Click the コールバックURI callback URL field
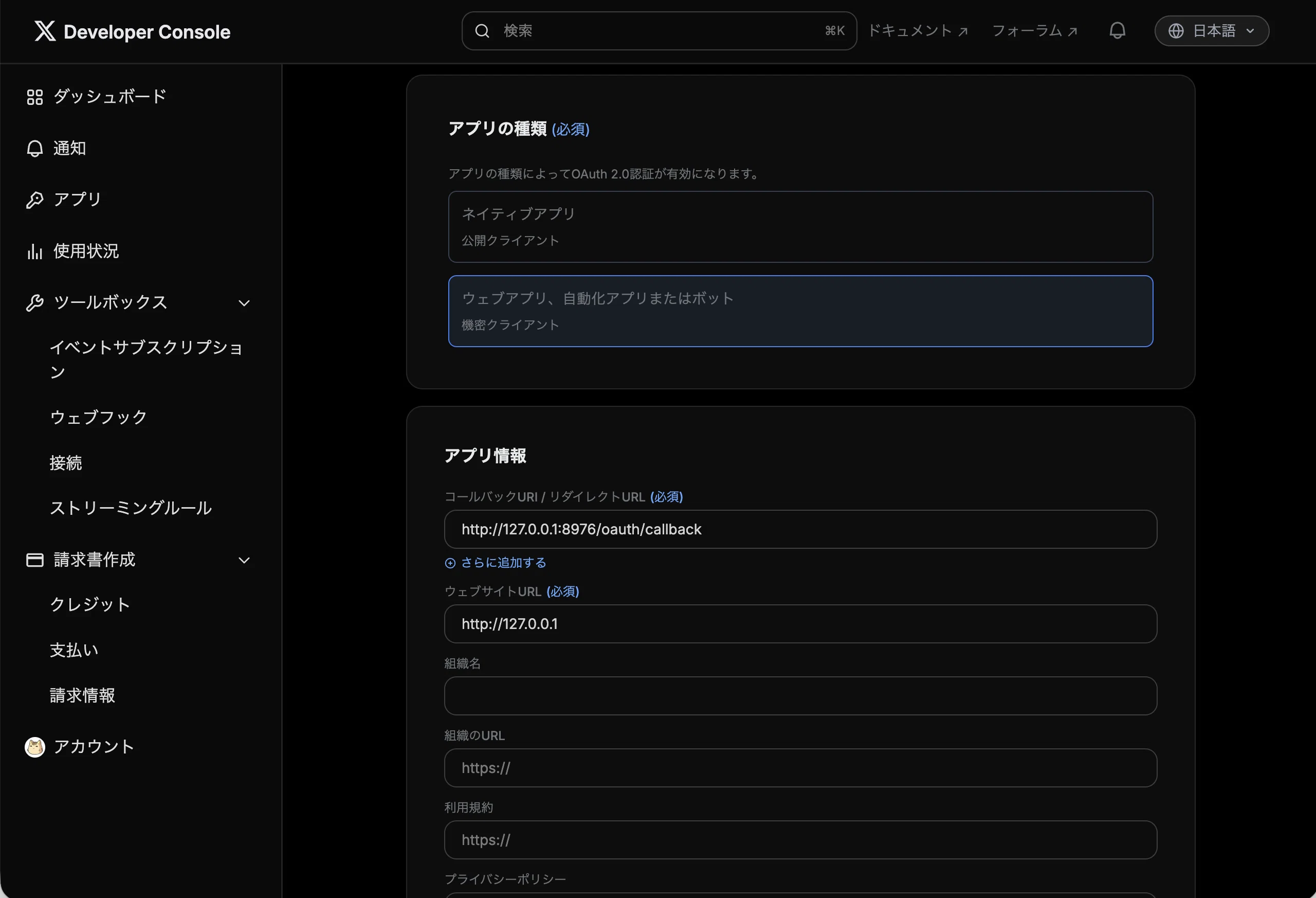Screen dimensions: 1316x898 tap(801, 529)
